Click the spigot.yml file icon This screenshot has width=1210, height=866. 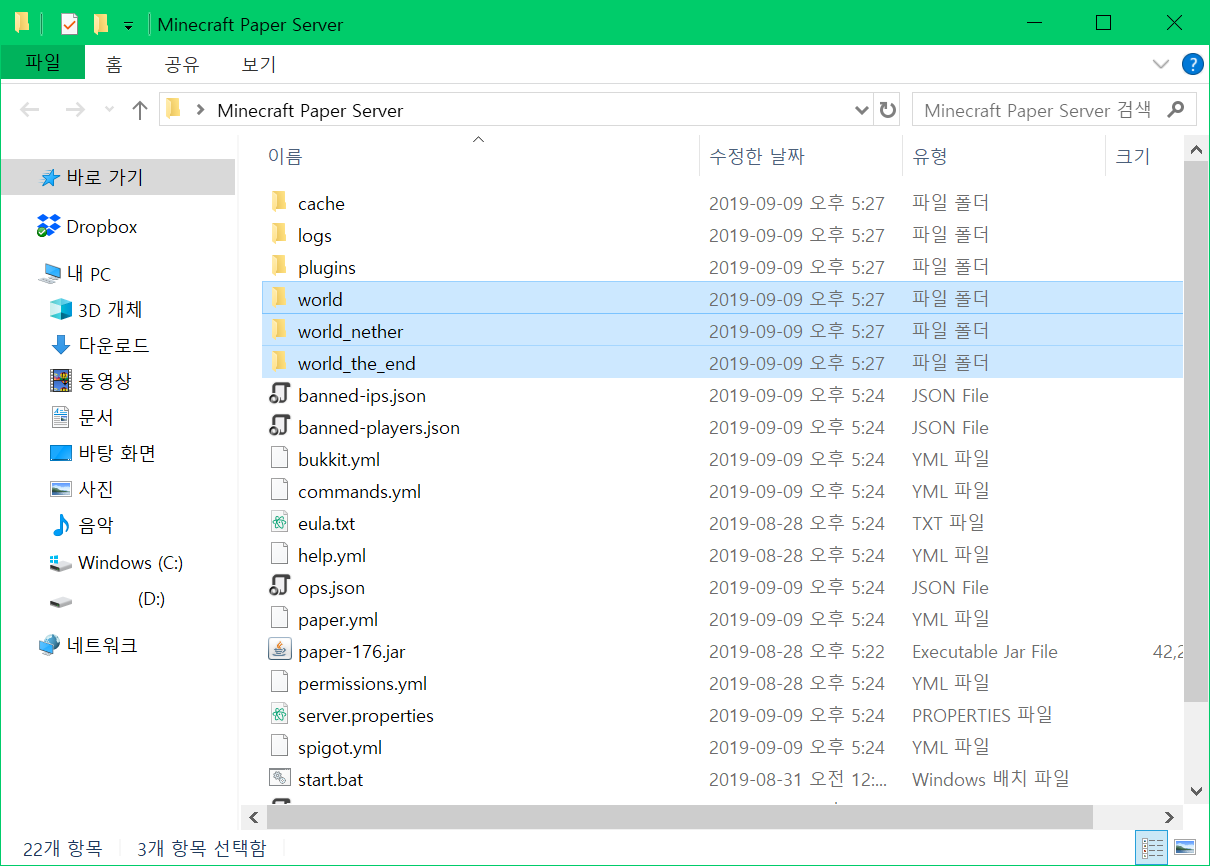point(279,747)
